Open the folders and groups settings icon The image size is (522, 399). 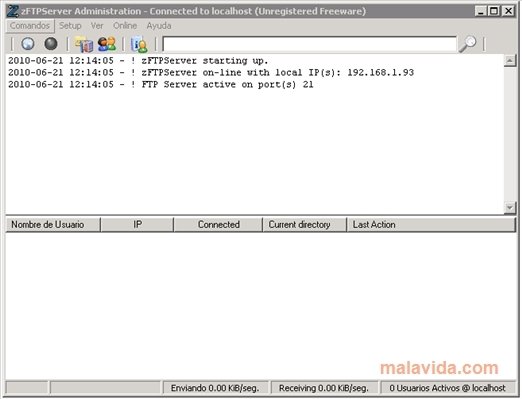tap(83, 44)
